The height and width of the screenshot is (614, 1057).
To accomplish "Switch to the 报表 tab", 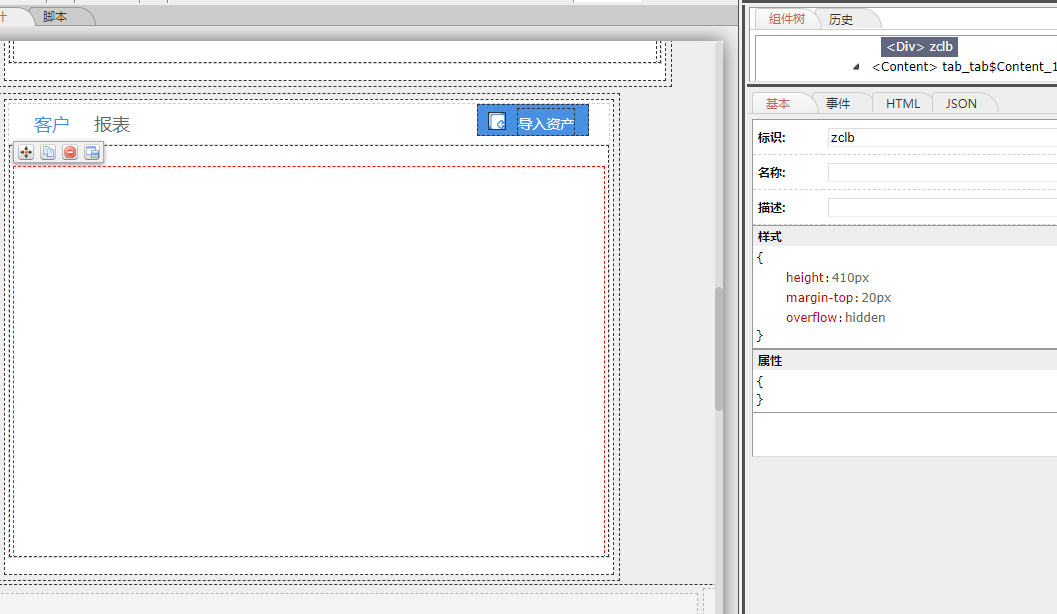I will click(x=112, y=125).
